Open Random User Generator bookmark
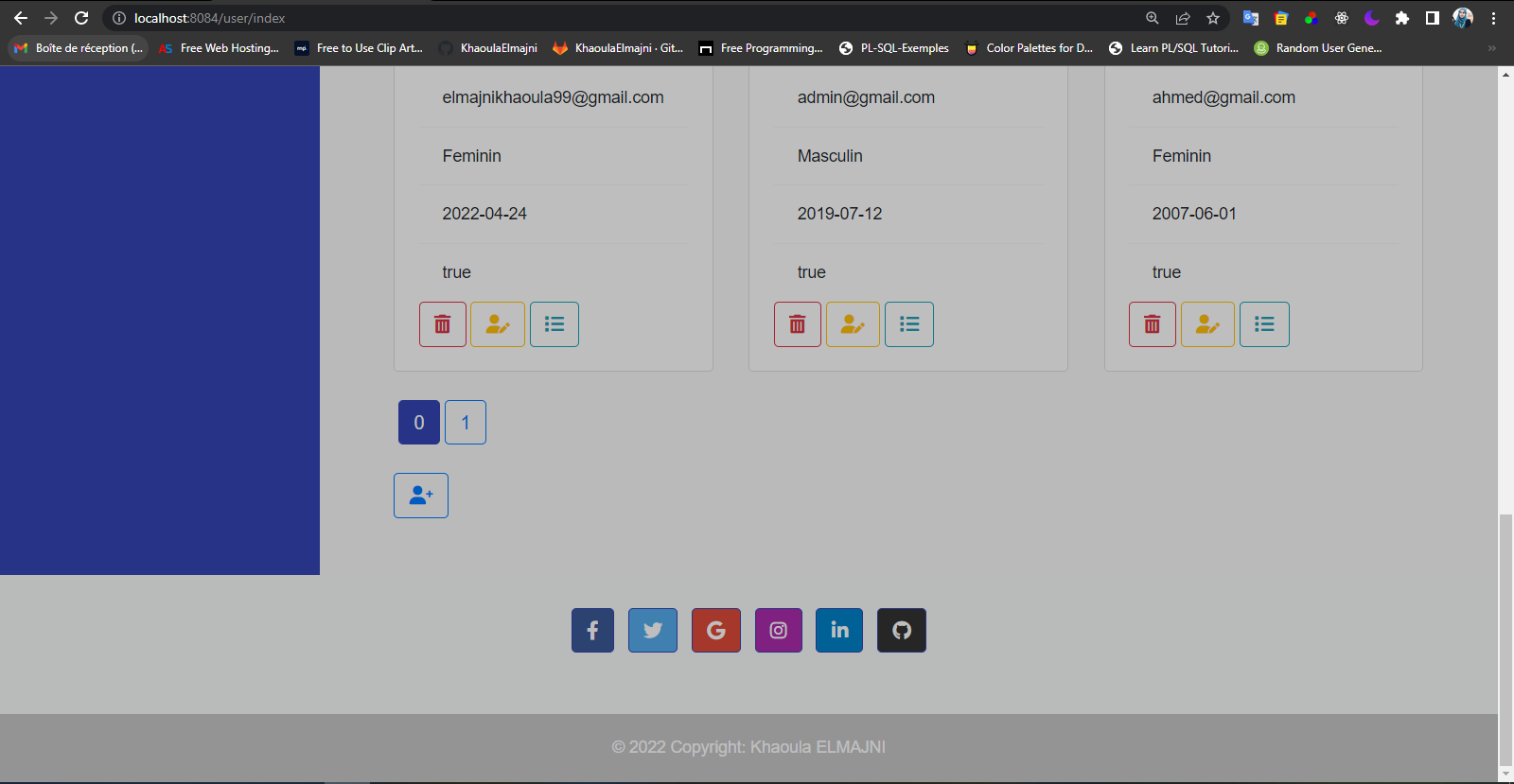Viewport: 1514px width, 784px height. [1318, 48]
